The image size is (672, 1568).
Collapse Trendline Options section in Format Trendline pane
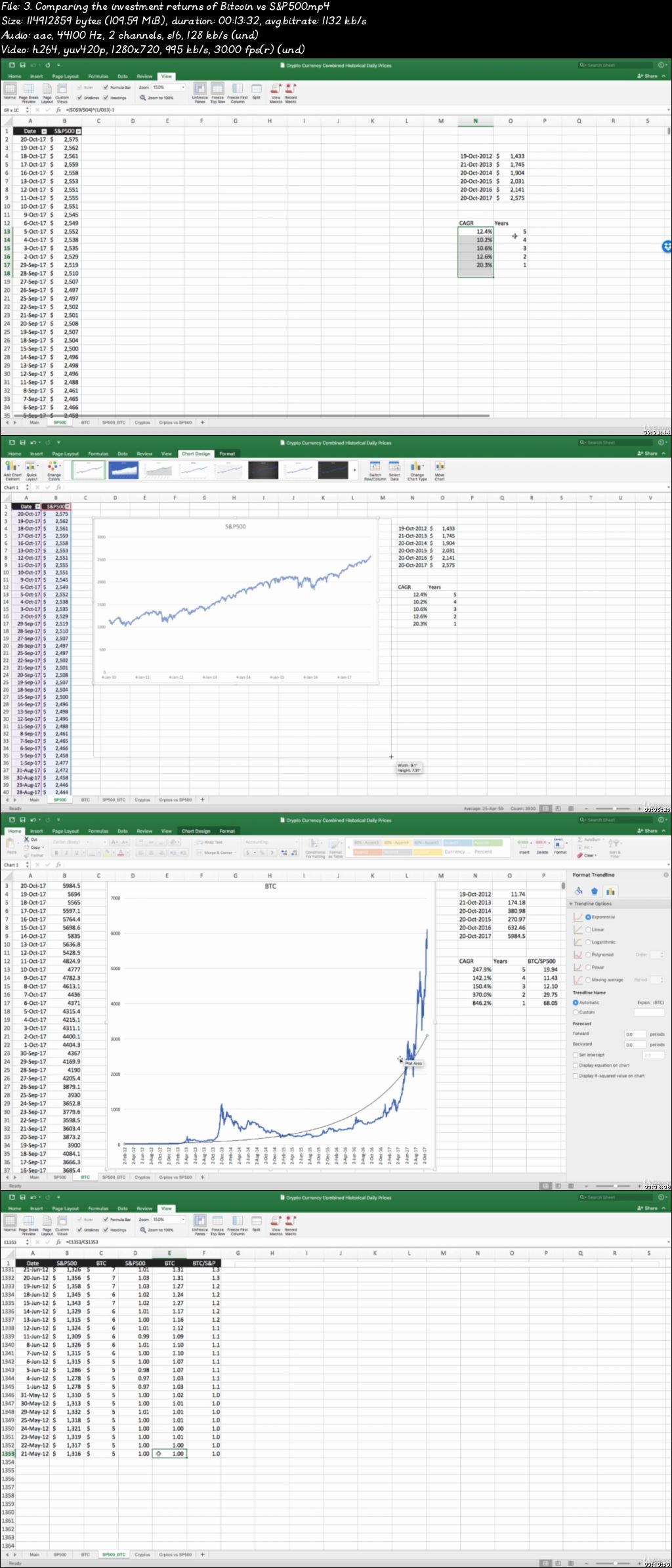click(x=571, y=904)
